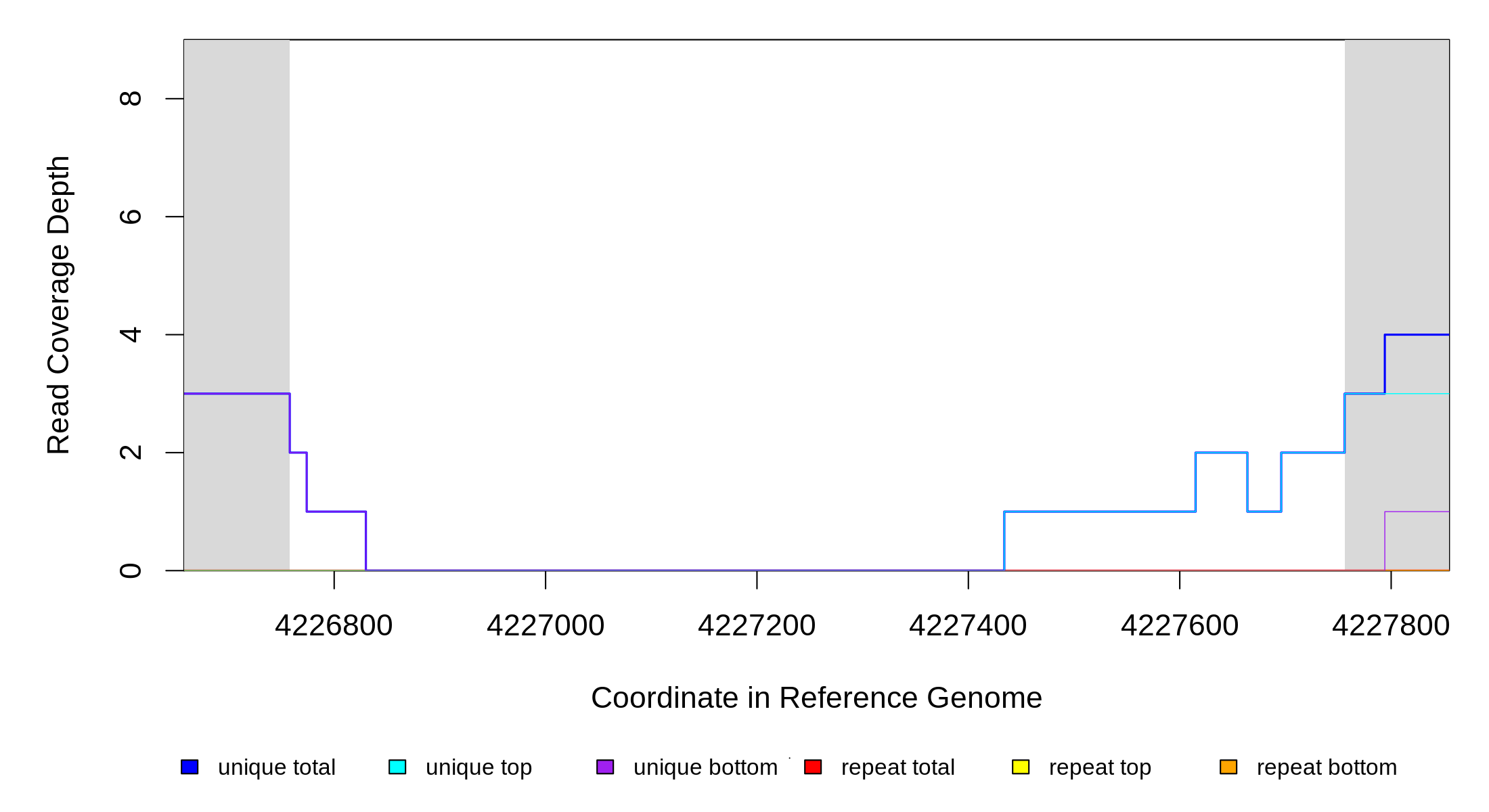The image size is (1489, 812).
Task: Click the x-axis tick label 4227400
Action: pyautogui.click(x=968, y=625)
